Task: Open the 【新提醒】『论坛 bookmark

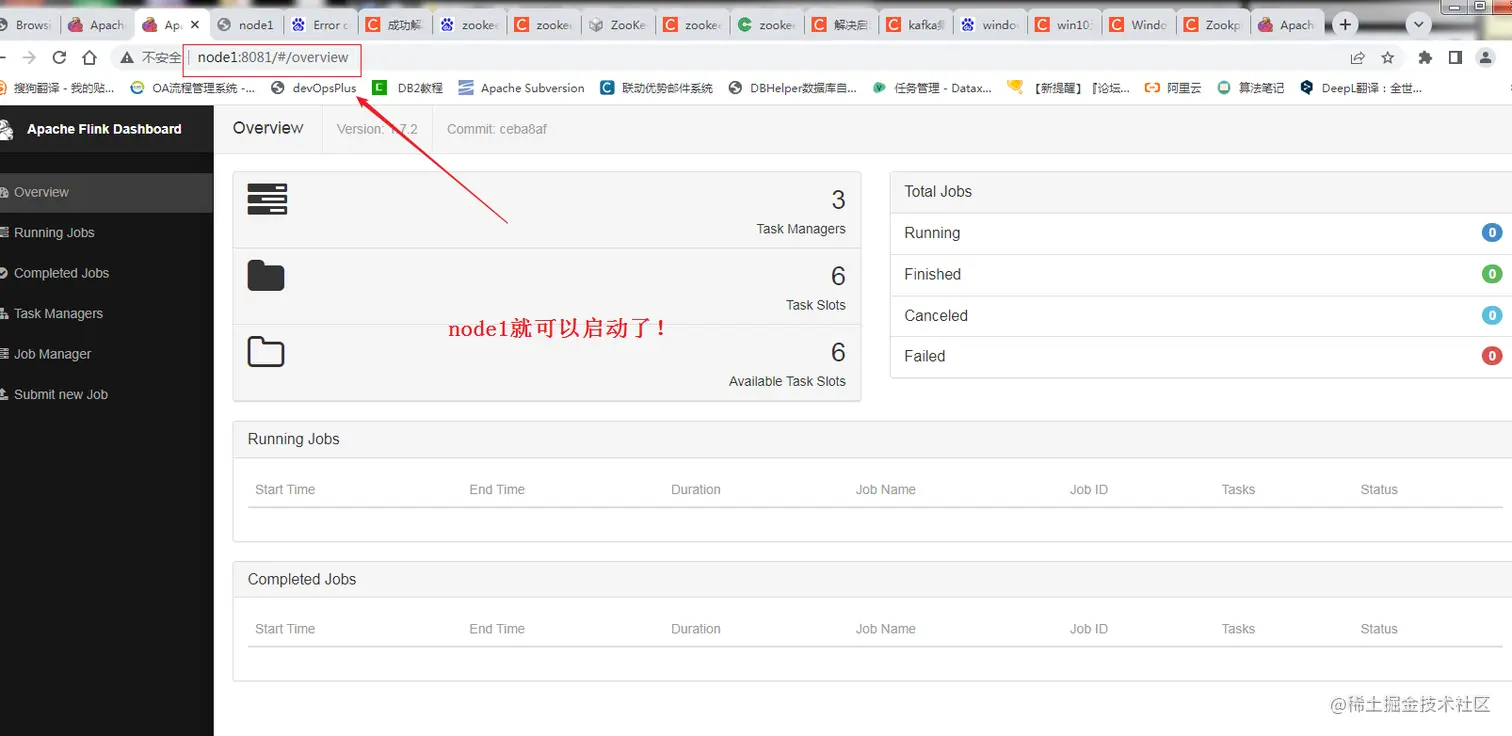Action: tap(1068, 88)
